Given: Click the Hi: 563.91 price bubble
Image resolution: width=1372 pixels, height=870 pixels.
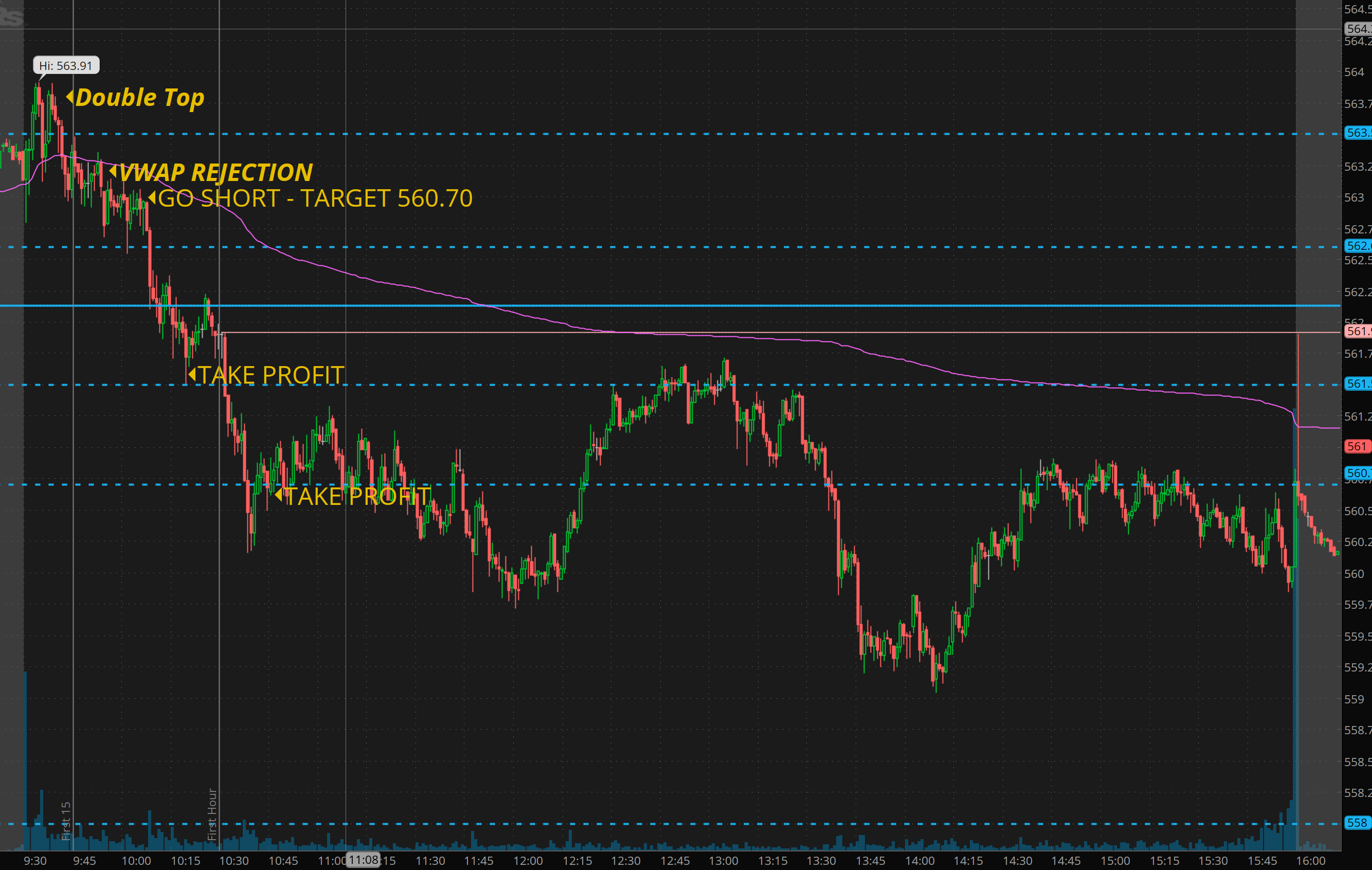Looking at the screenshot, I should point(66,65).
